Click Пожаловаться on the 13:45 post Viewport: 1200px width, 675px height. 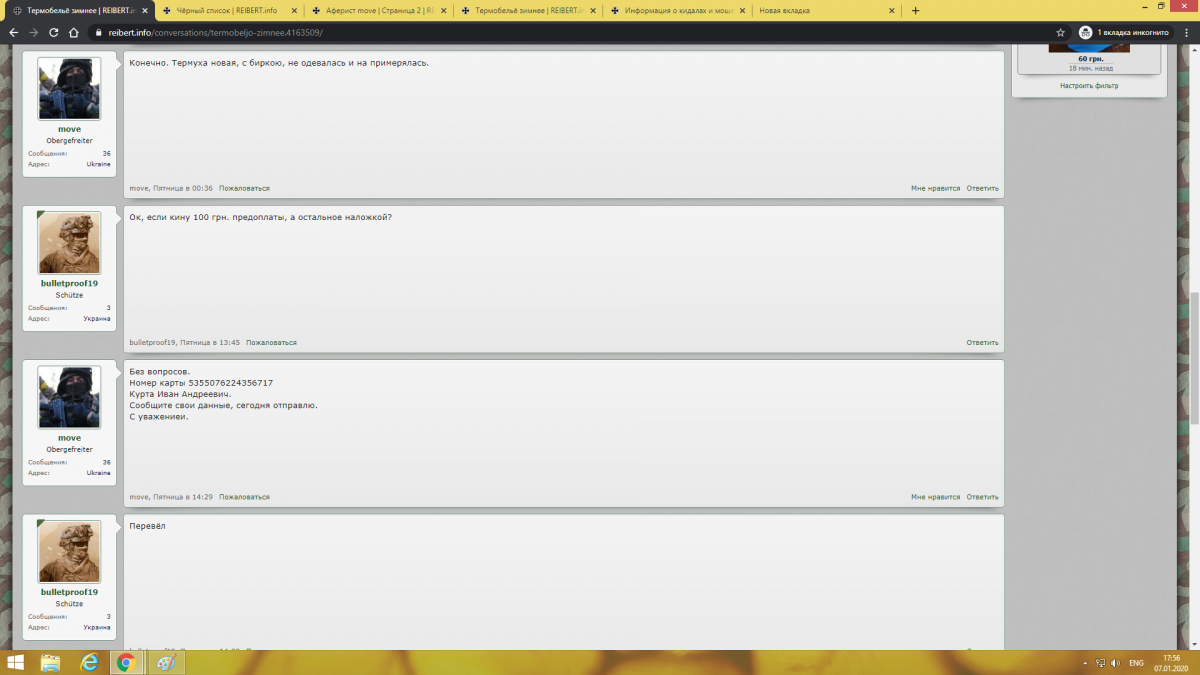coord(271,342)
